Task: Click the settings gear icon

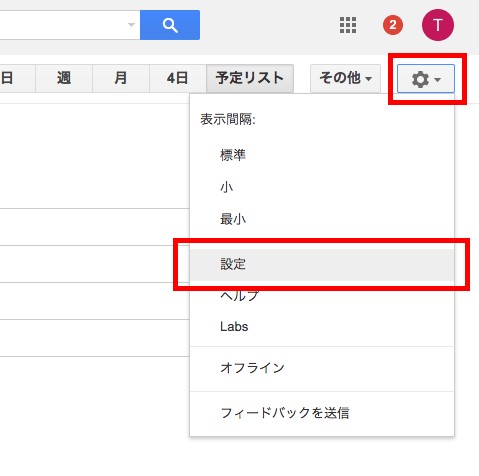Action: pos(426,79)
